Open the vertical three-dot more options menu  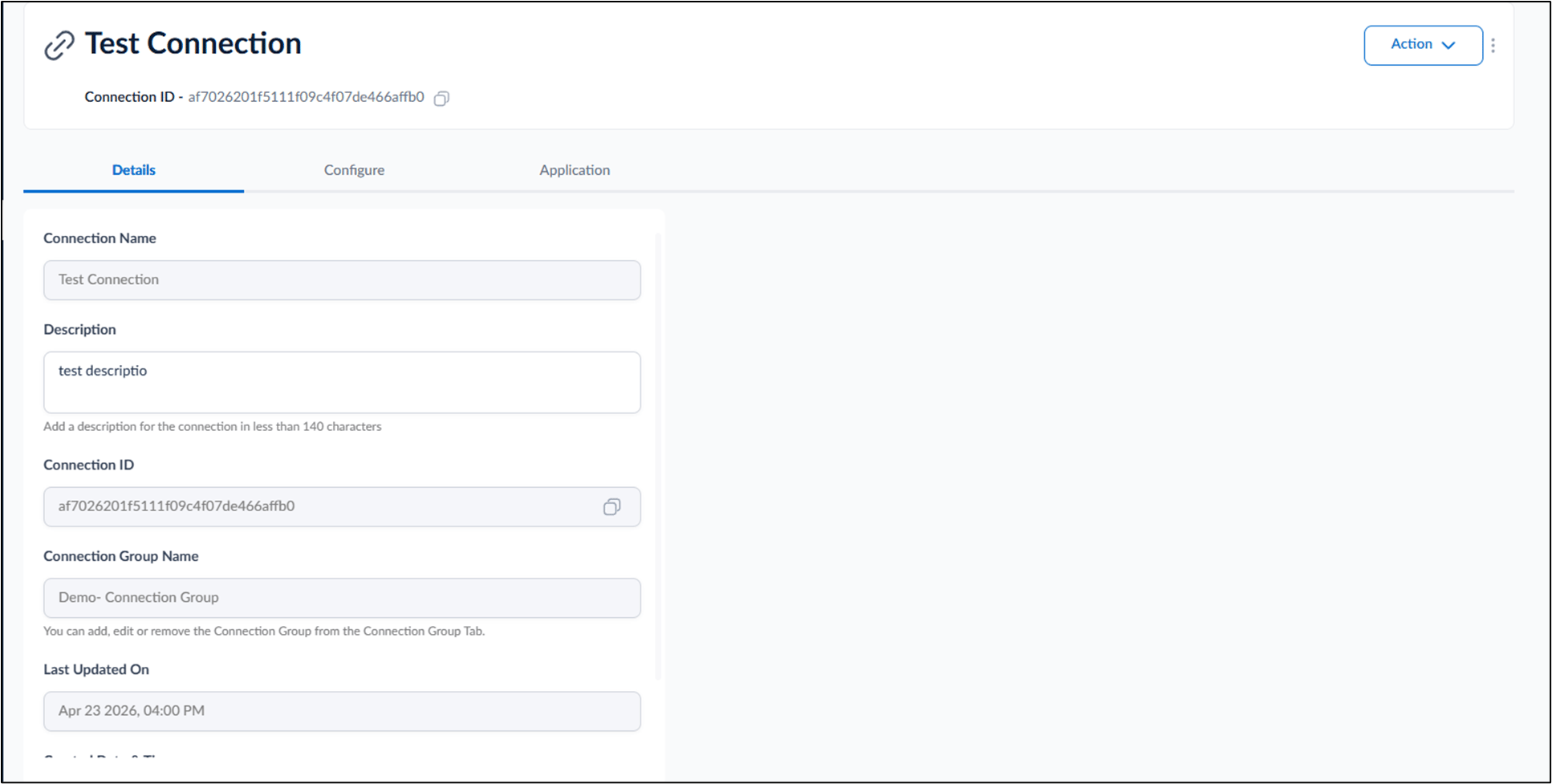[x=1493, y=45]
